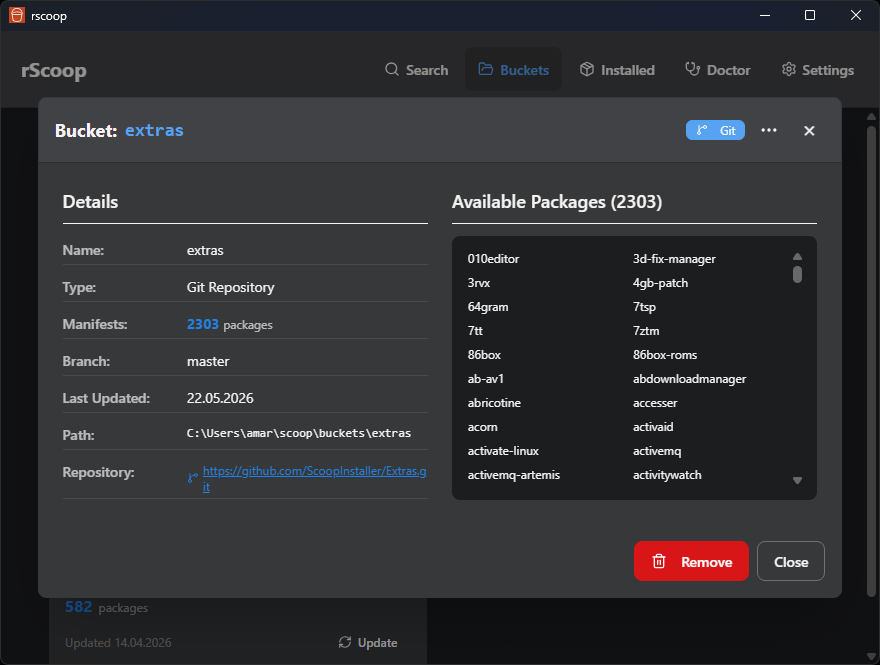Click the main page scrollbar on the right
Viewport: 880px width, 665px height.
[x=870, y=361]
